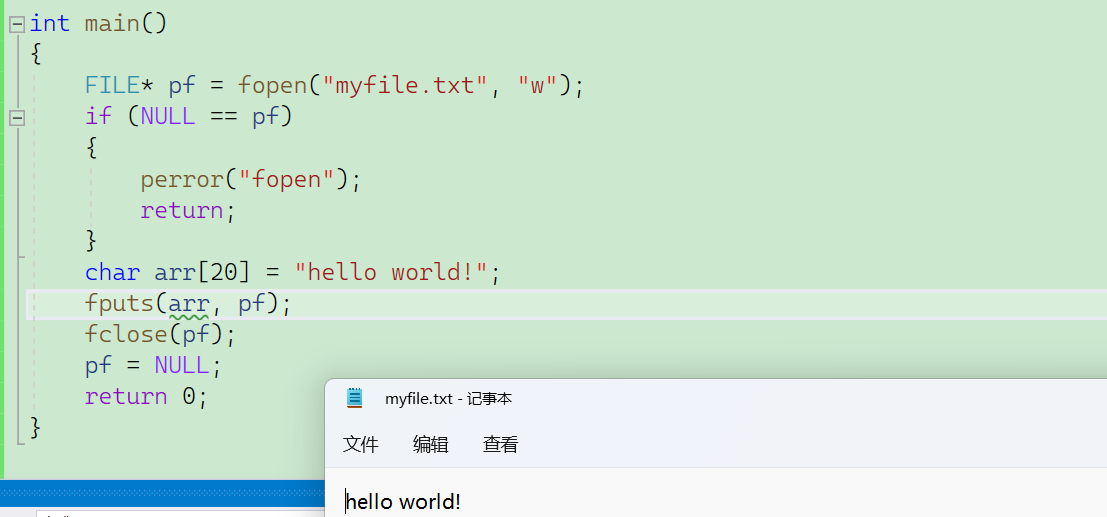Image resolution: width=1107 pixels, height=517 pixels.
Task: Open the 文件 menu in Notepad
Action: click(361, 445)
